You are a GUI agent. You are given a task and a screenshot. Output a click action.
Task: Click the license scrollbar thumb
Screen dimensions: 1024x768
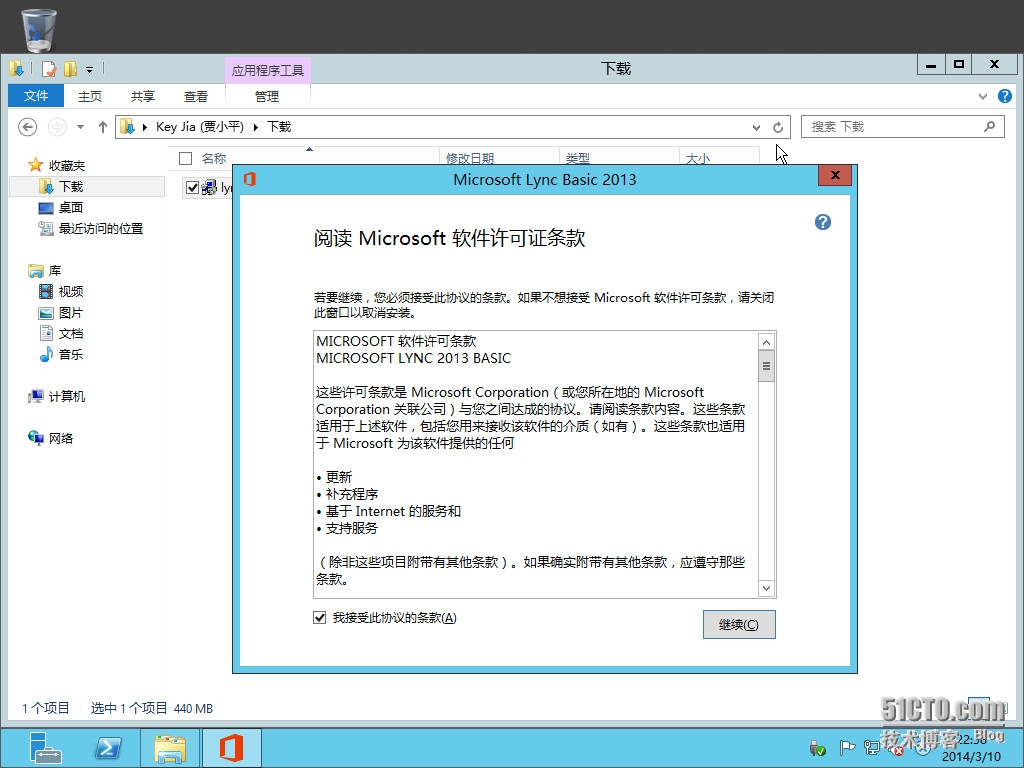(x=767, y=366)
